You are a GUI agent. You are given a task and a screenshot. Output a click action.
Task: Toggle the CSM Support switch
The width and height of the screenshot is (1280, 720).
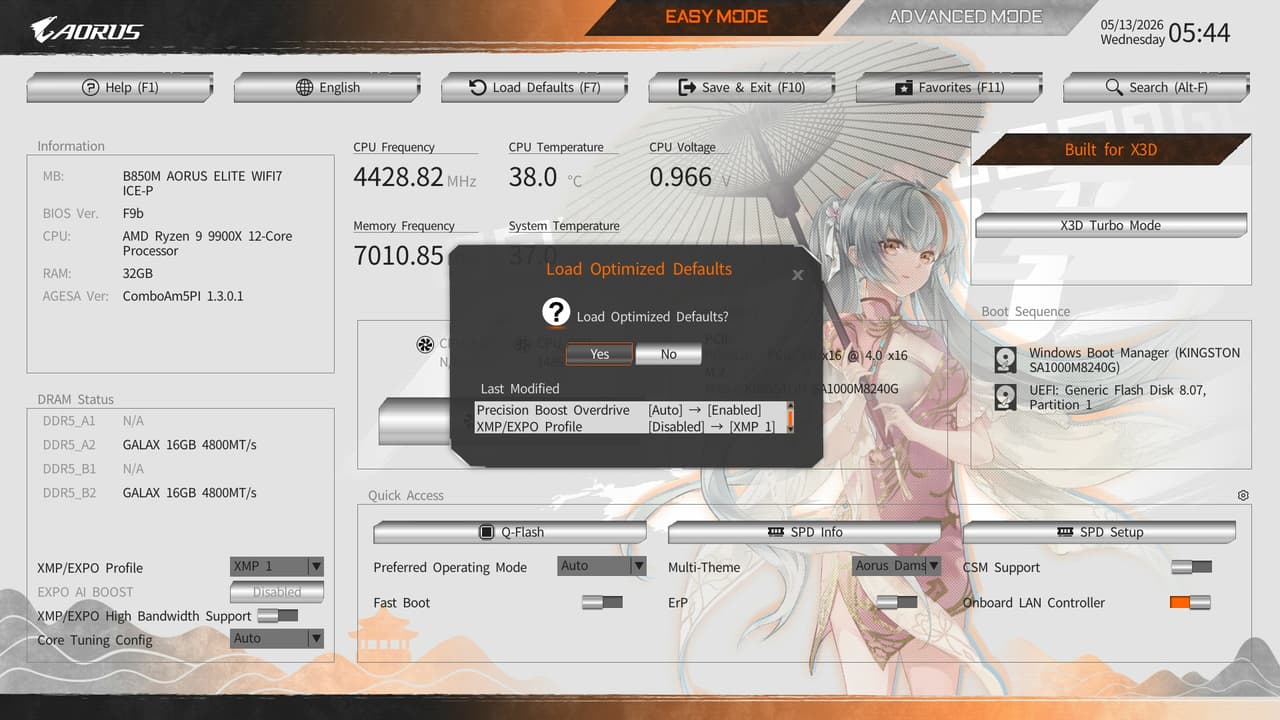(x=1191, y=567)
